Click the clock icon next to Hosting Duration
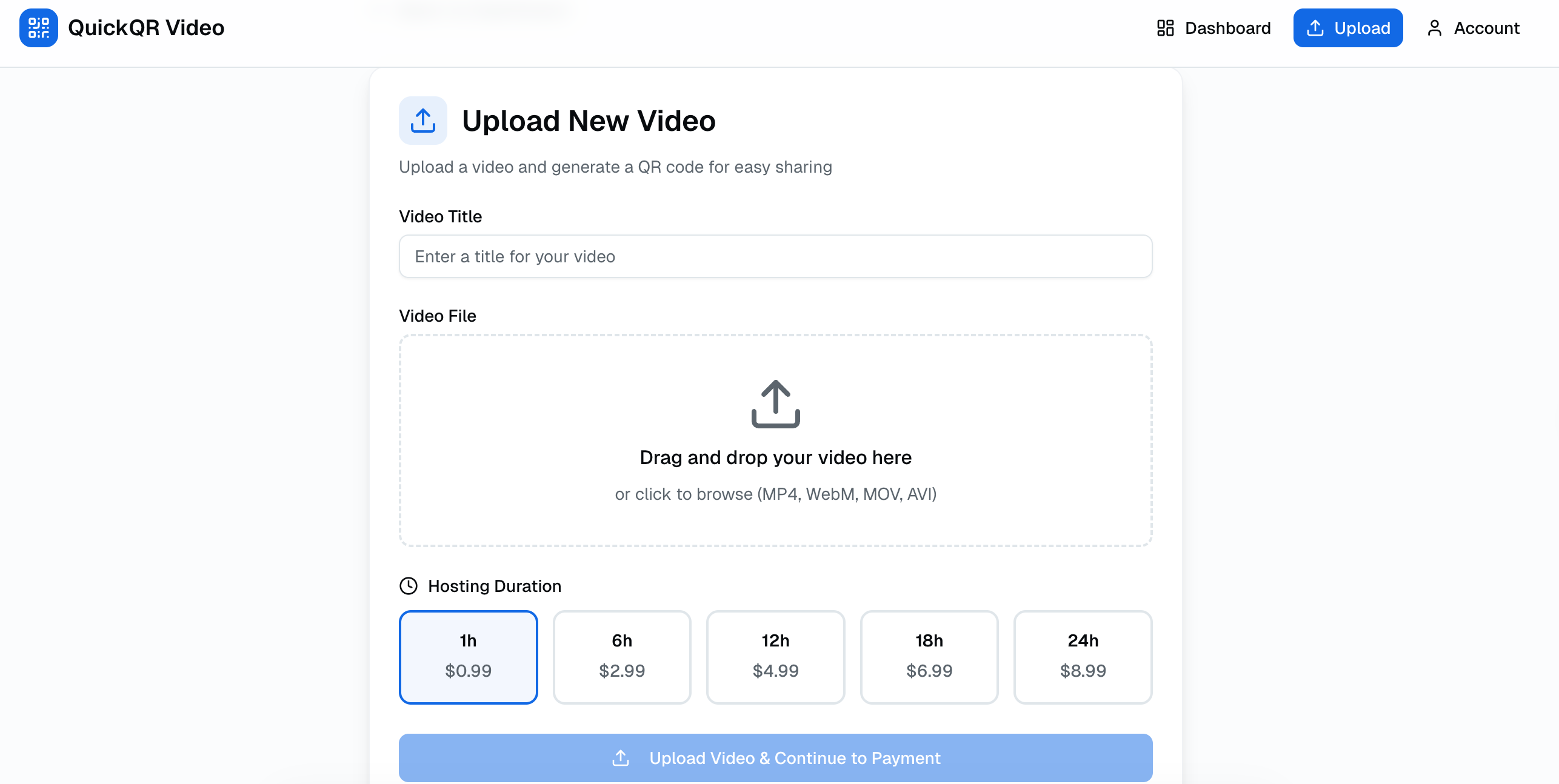This screenshot has height=784, width=1559. coord(409,585)
